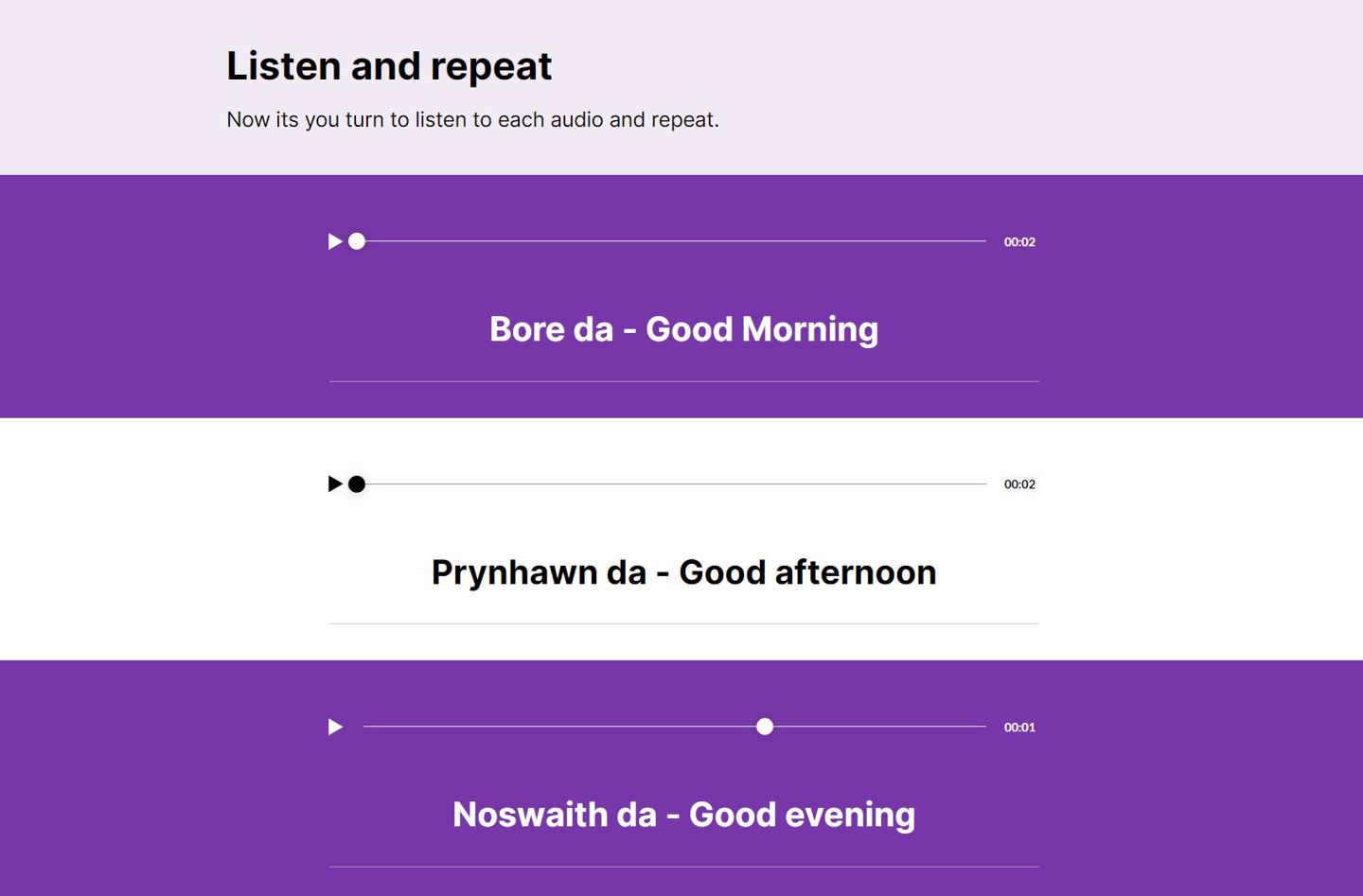
Task: Click the 00:01 duration of Noswaith da audio
Action: click(x=1019, y=728)
